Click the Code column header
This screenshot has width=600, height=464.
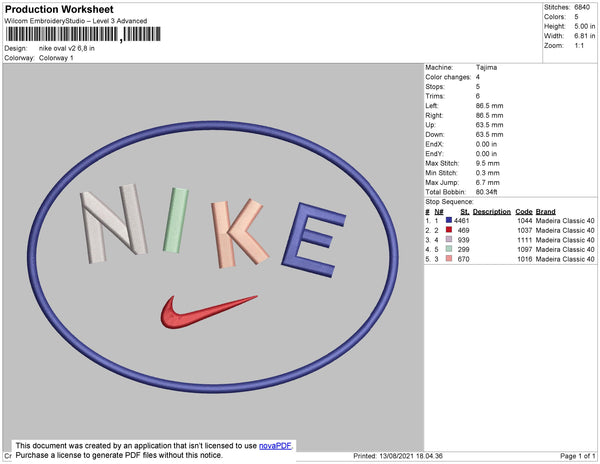click(x=524, y=212)
